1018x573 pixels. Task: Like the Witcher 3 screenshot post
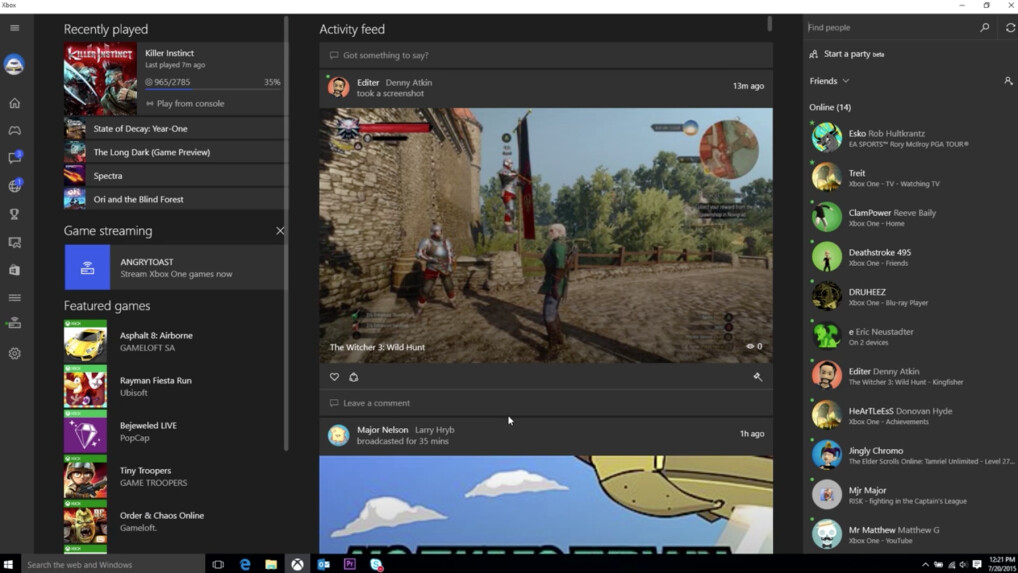tap(334, 377)
